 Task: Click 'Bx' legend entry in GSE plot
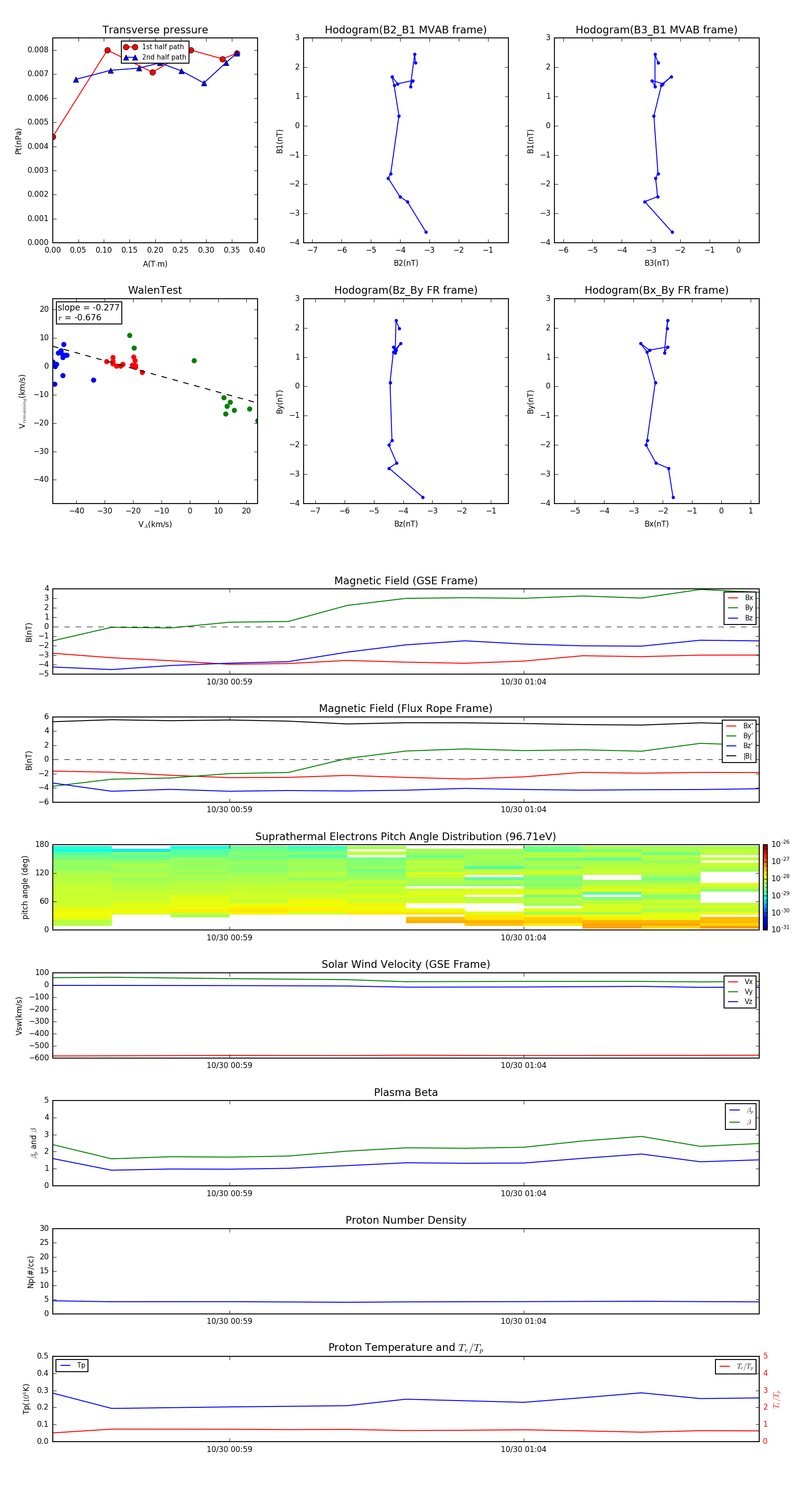pos(740,598)
